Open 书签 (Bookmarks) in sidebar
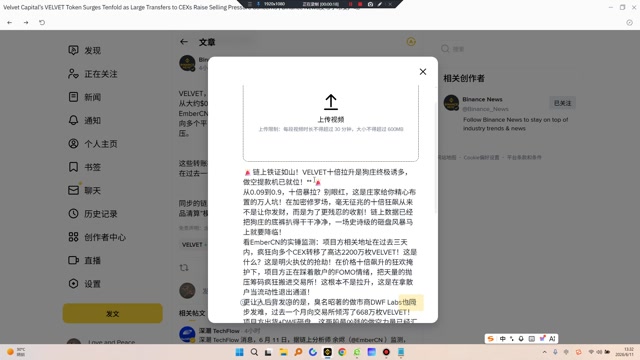Screen dimensions: 640x360 pyautogui.click(x=84, y=167)
